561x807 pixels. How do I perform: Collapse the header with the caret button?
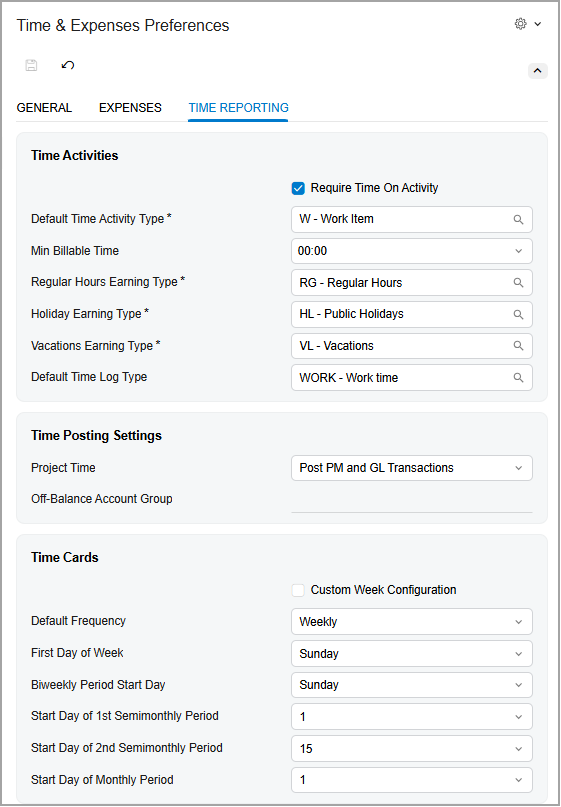tap(537, 71)
